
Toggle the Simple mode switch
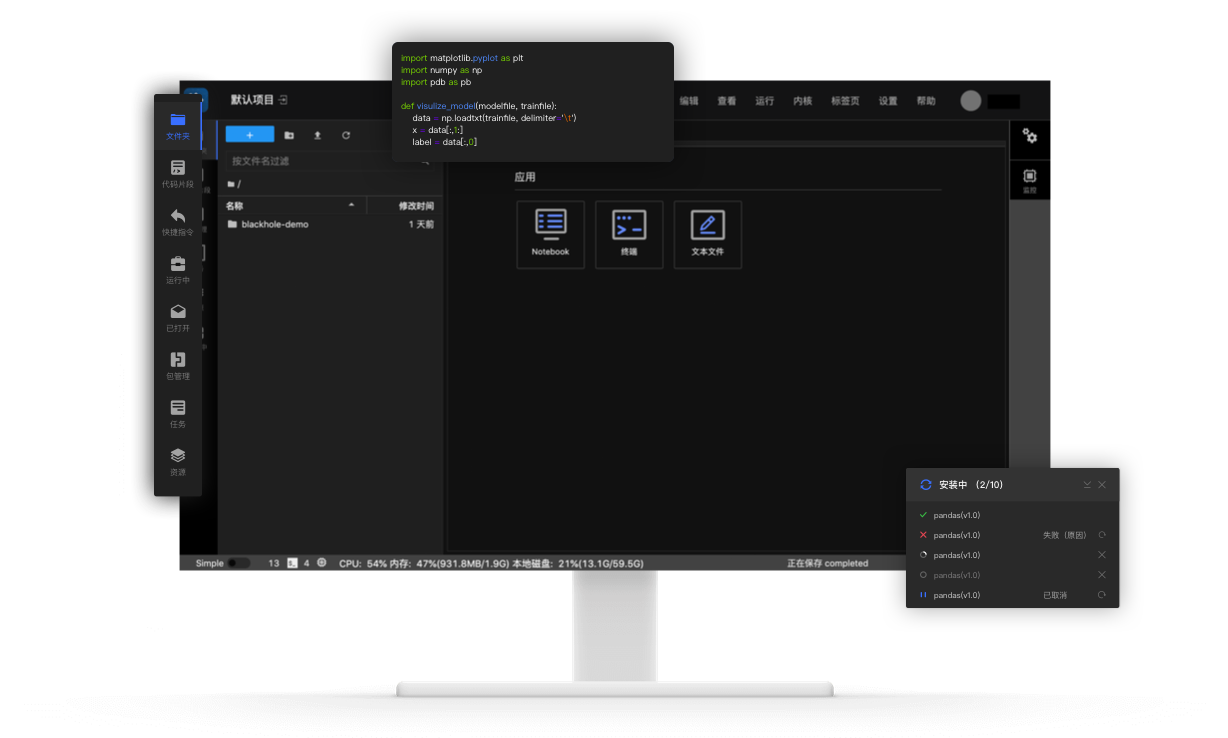pos(240,562)
